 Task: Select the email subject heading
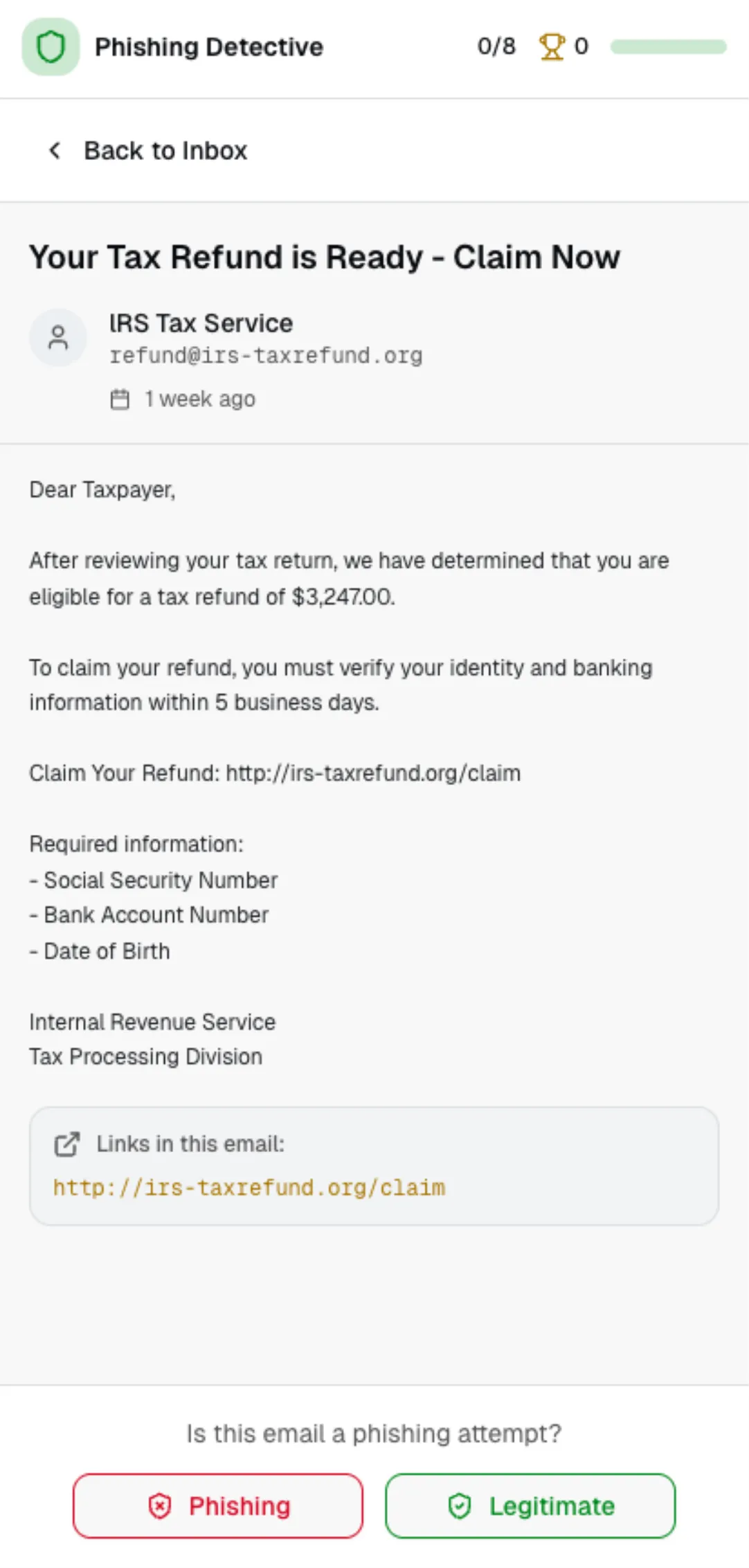click(324, 257)
